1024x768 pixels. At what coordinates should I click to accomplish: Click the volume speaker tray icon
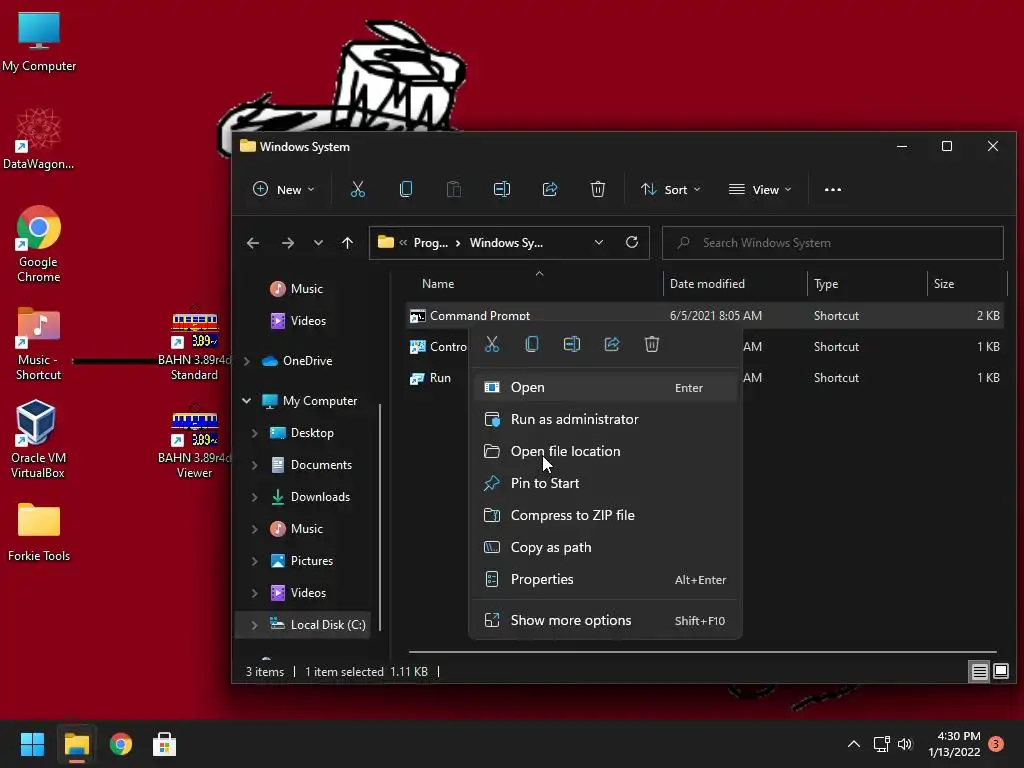(904, 744)
